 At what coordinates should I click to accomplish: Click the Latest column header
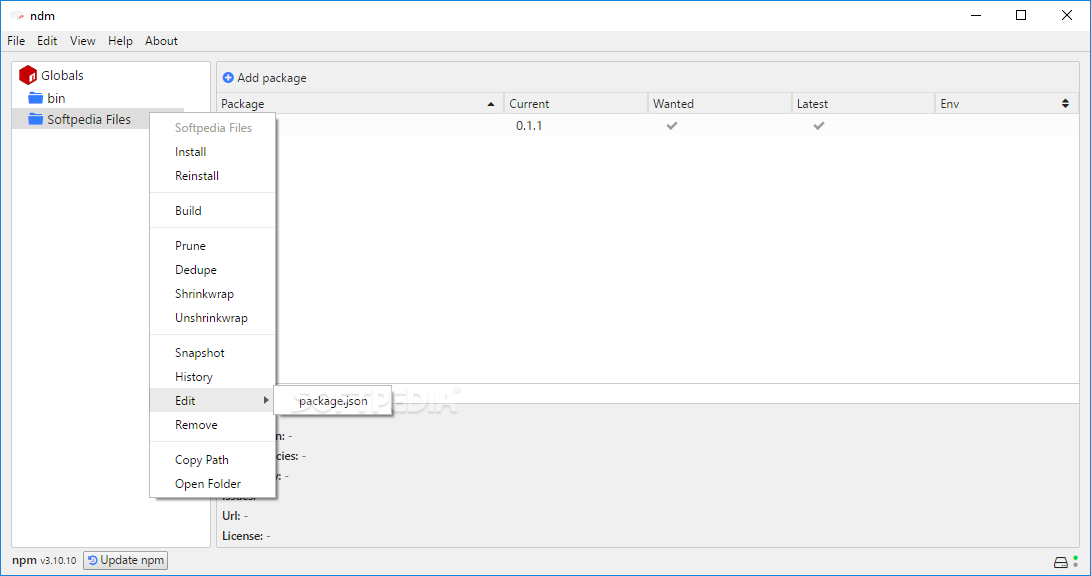coord(863,104)
